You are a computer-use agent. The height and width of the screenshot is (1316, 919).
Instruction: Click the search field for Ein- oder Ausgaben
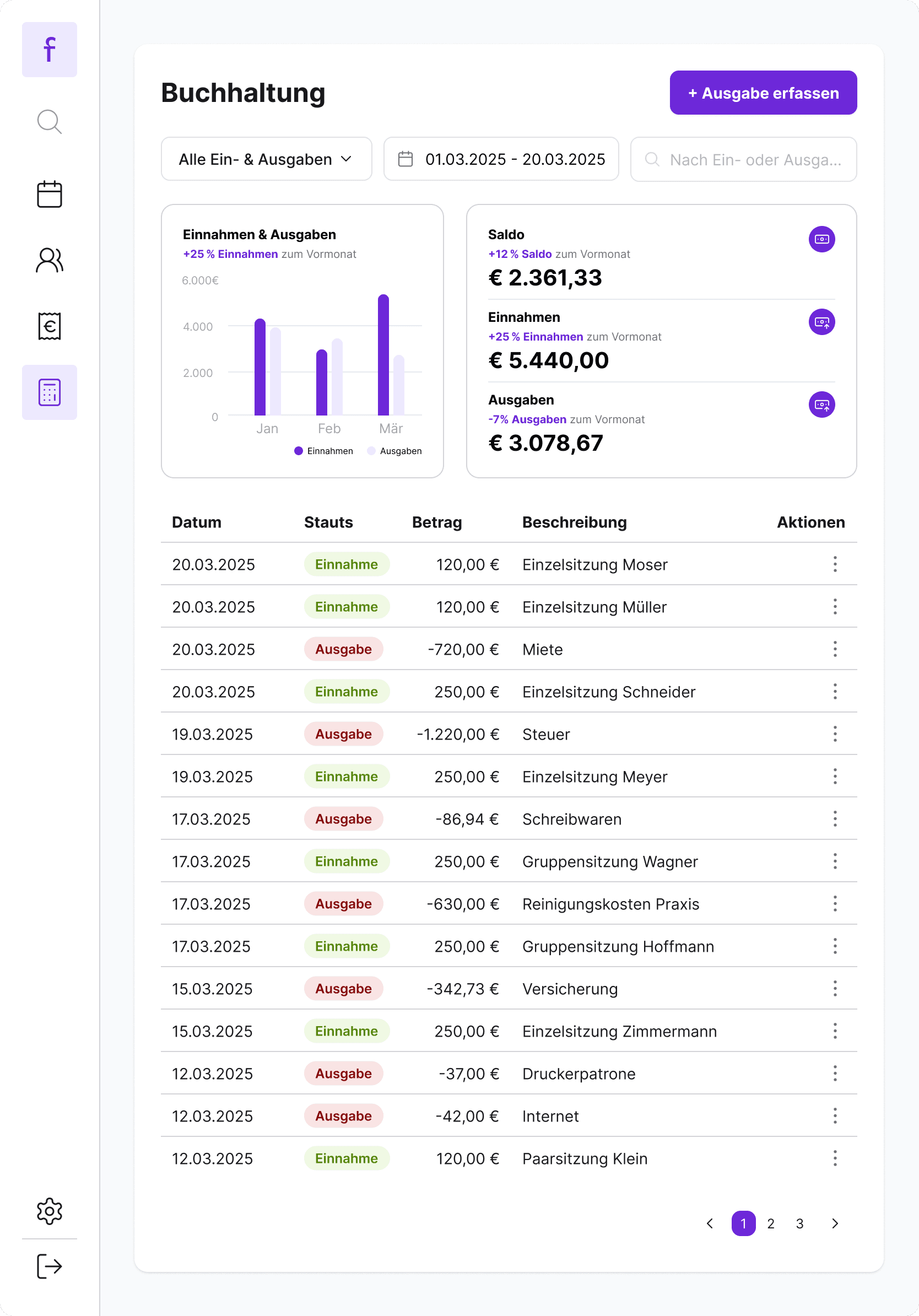click(x=743, y=159)
